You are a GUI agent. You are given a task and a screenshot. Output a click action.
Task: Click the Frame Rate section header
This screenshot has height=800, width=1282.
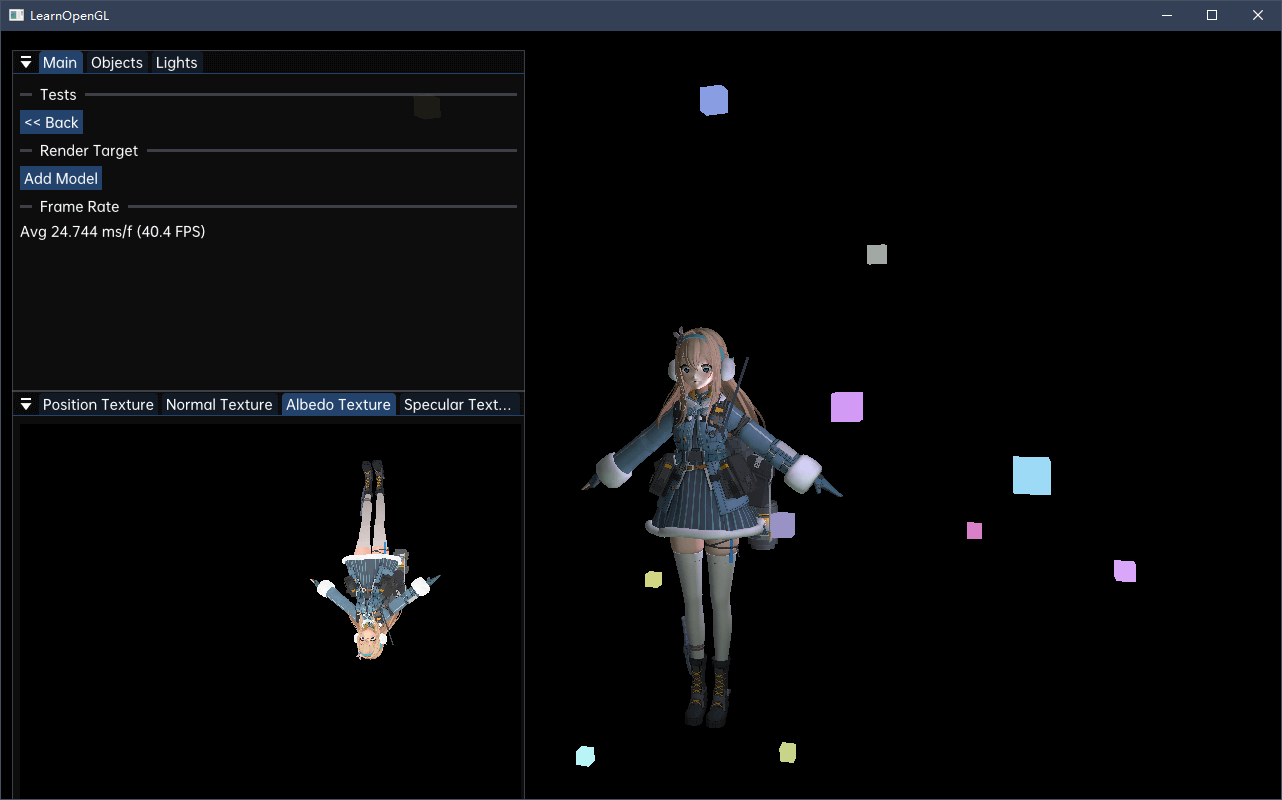(x=79, y=206)
